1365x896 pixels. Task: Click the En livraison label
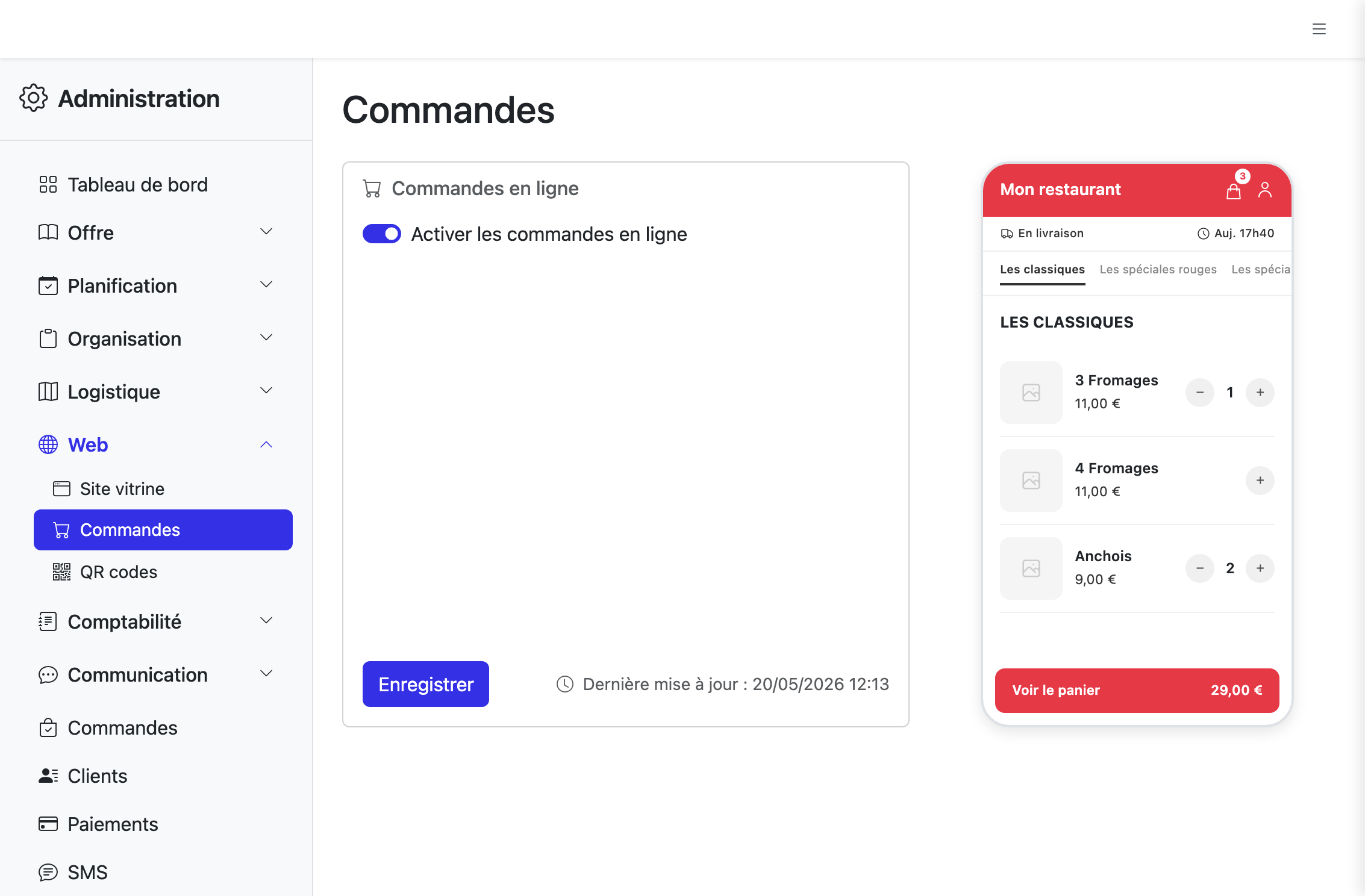pyautogui.click(x=1051, y=234)
